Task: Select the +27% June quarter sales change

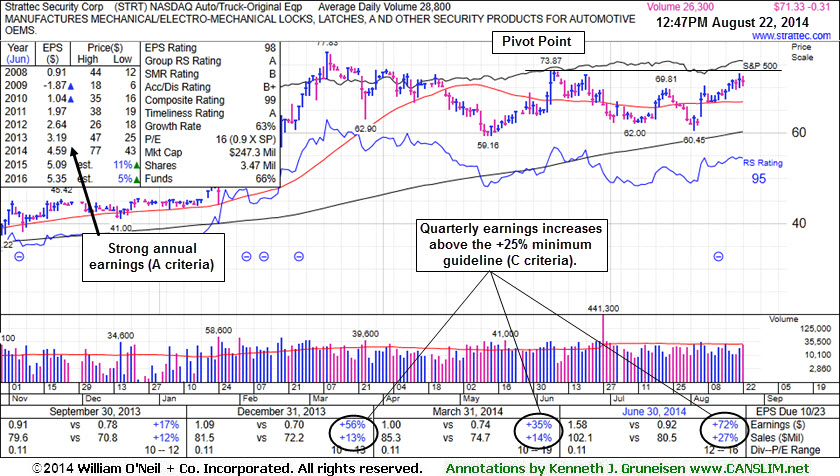Action: point(724,437)
